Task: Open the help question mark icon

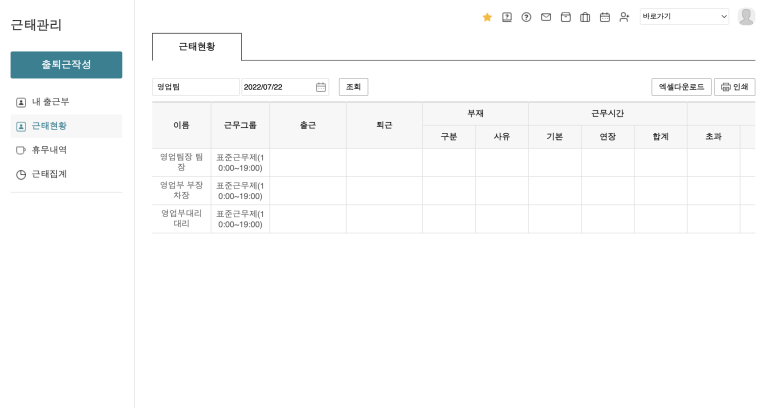Action: (x=526, y=17)
